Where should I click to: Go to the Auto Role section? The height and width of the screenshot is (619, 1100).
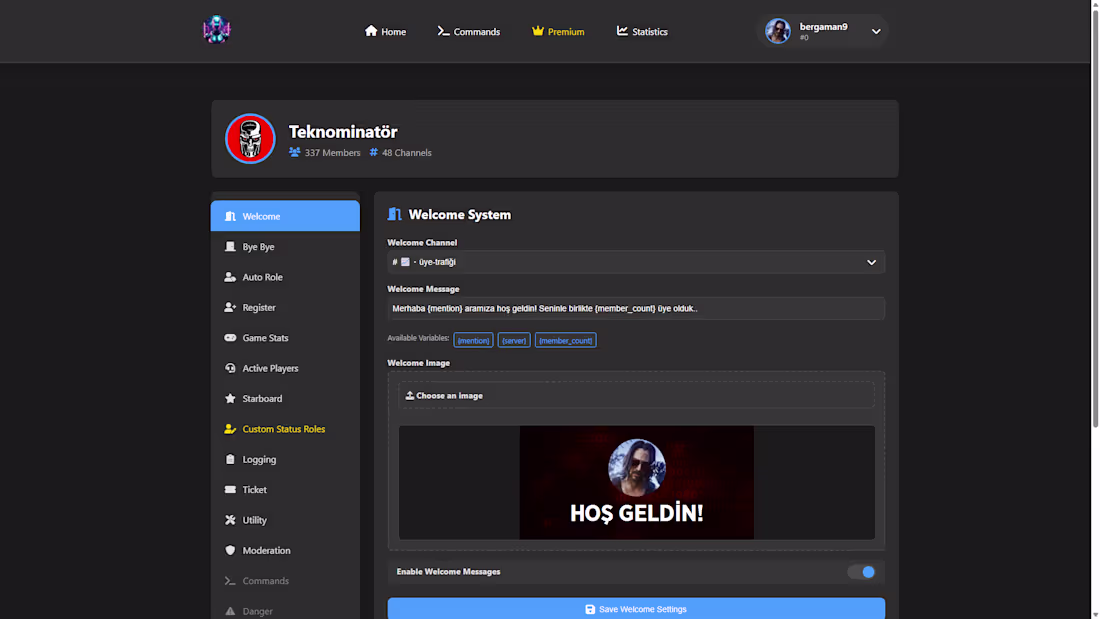286,277
